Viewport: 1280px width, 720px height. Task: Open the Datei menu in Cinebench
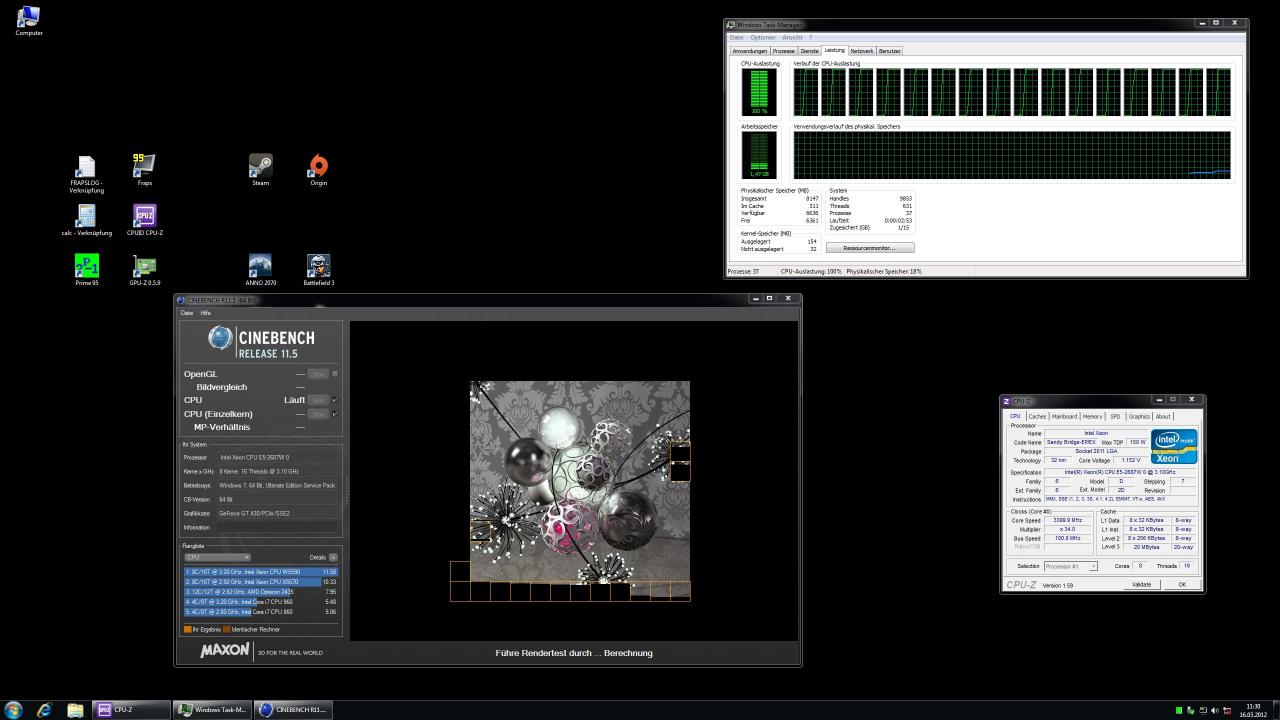tap(187, 313)
